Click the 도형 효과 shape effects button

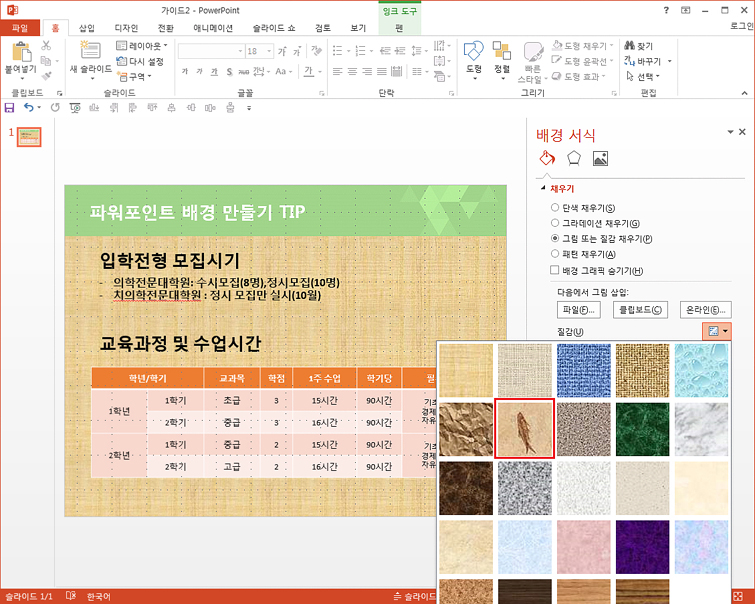(577, 76)
